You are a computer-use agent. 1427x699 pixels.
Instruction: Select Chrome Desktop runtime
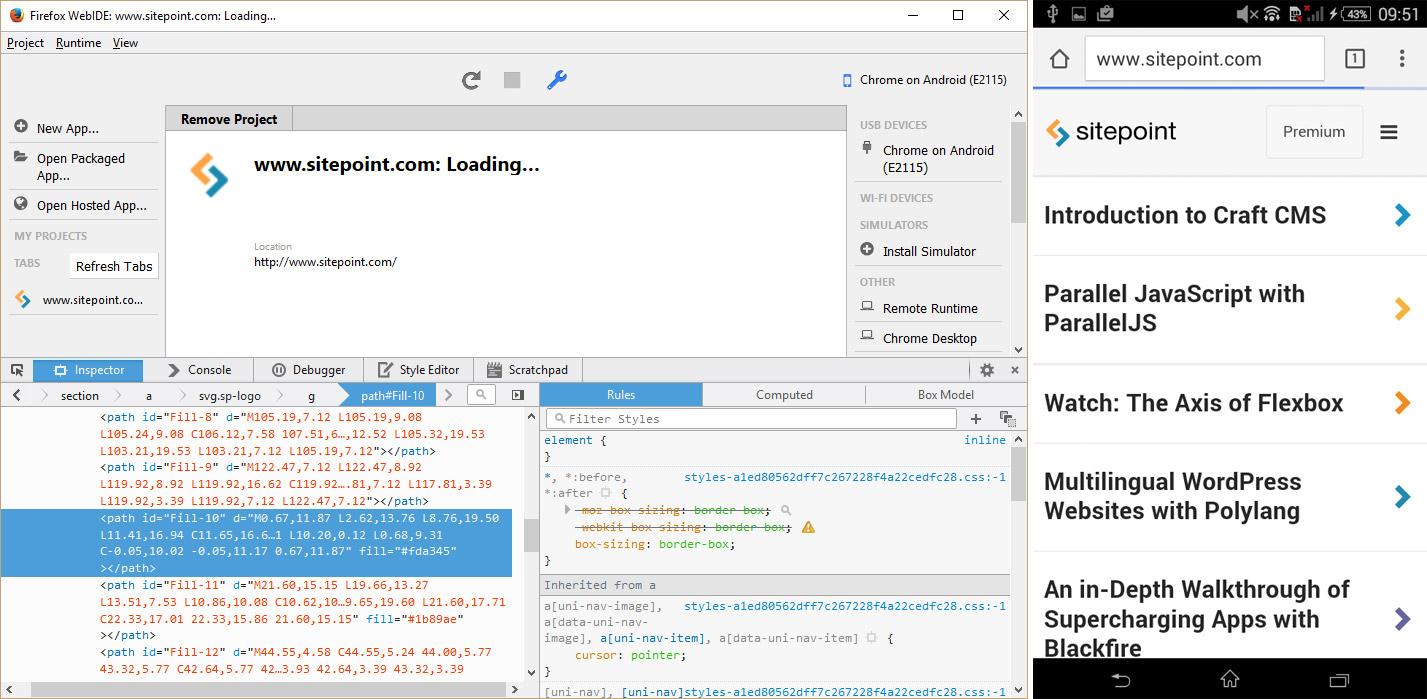tap(929, 338)
